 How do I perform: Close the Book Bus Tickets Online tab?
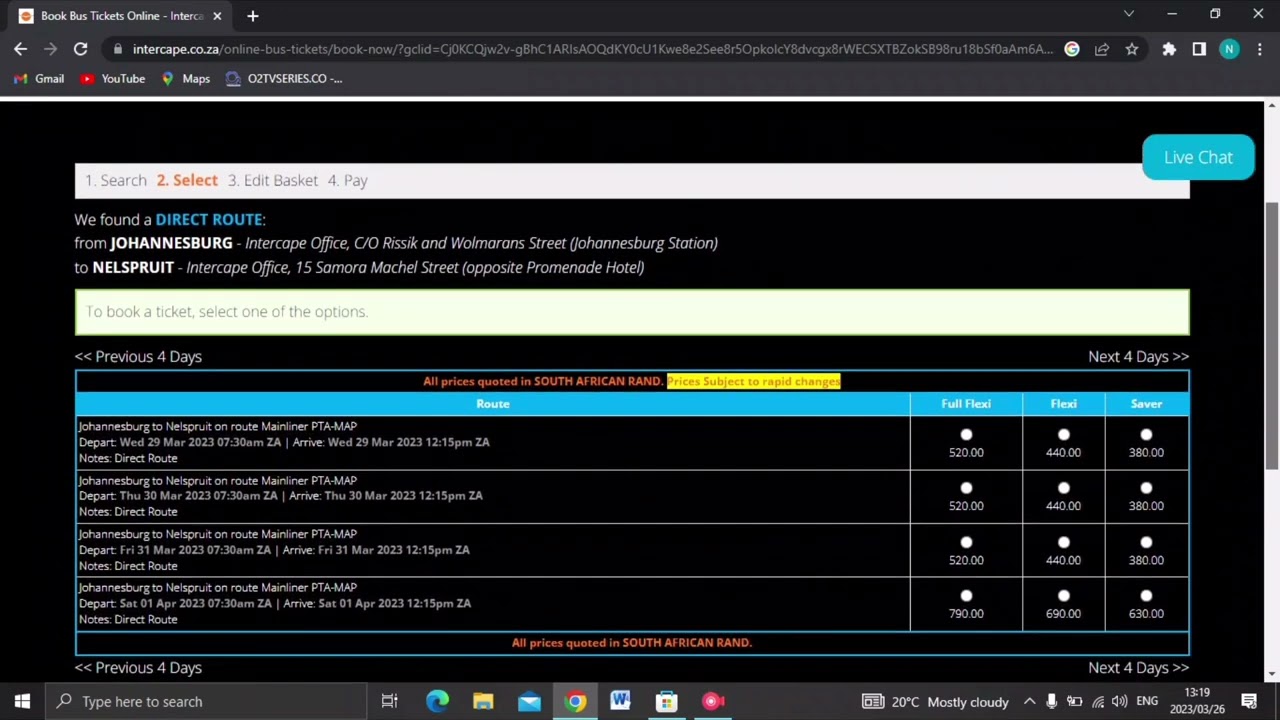217,16
